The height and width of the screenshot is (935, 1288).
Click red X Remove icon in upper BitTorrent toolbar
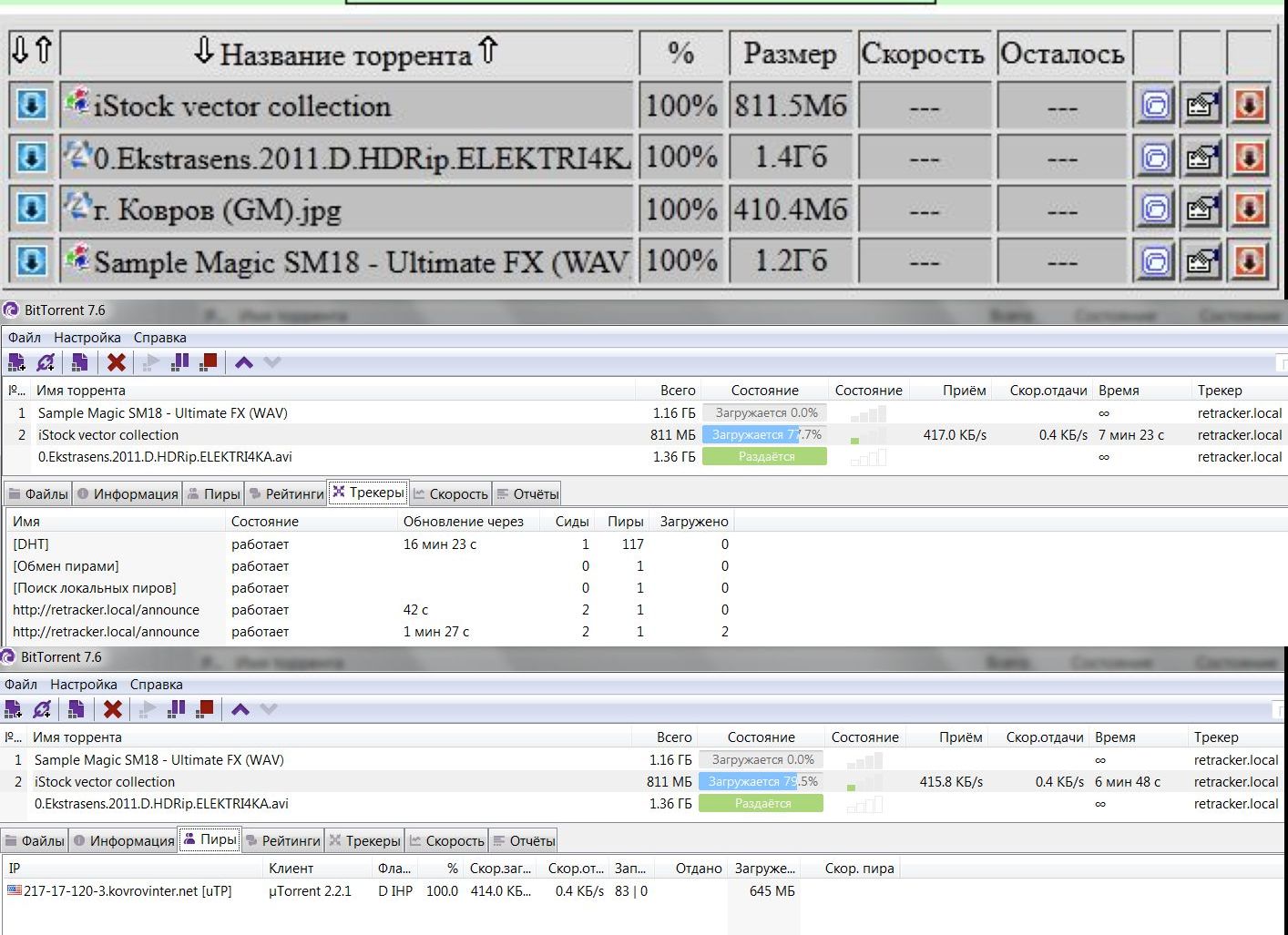point(116,362)
